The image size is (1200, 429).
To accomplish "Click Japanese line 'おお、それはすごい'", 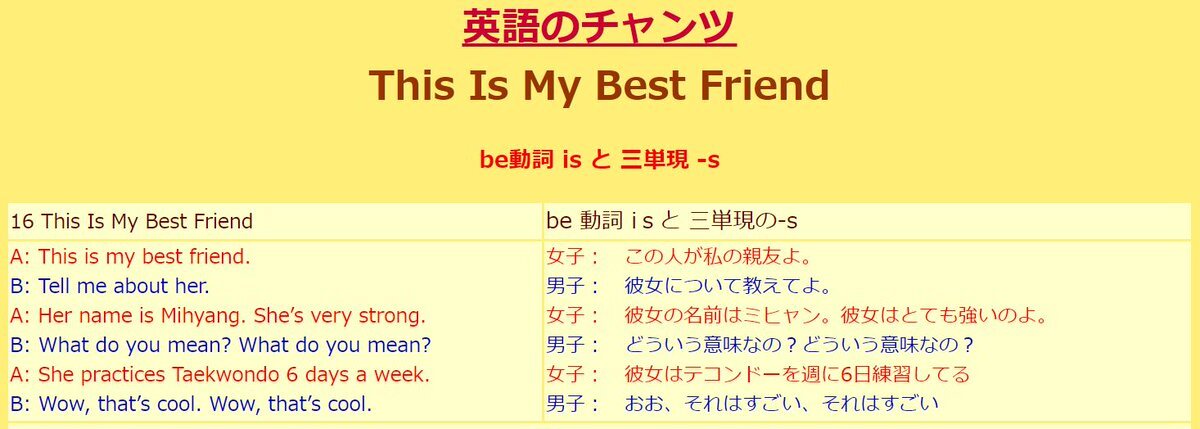I will pyautogui.click(x=783, y=405).
